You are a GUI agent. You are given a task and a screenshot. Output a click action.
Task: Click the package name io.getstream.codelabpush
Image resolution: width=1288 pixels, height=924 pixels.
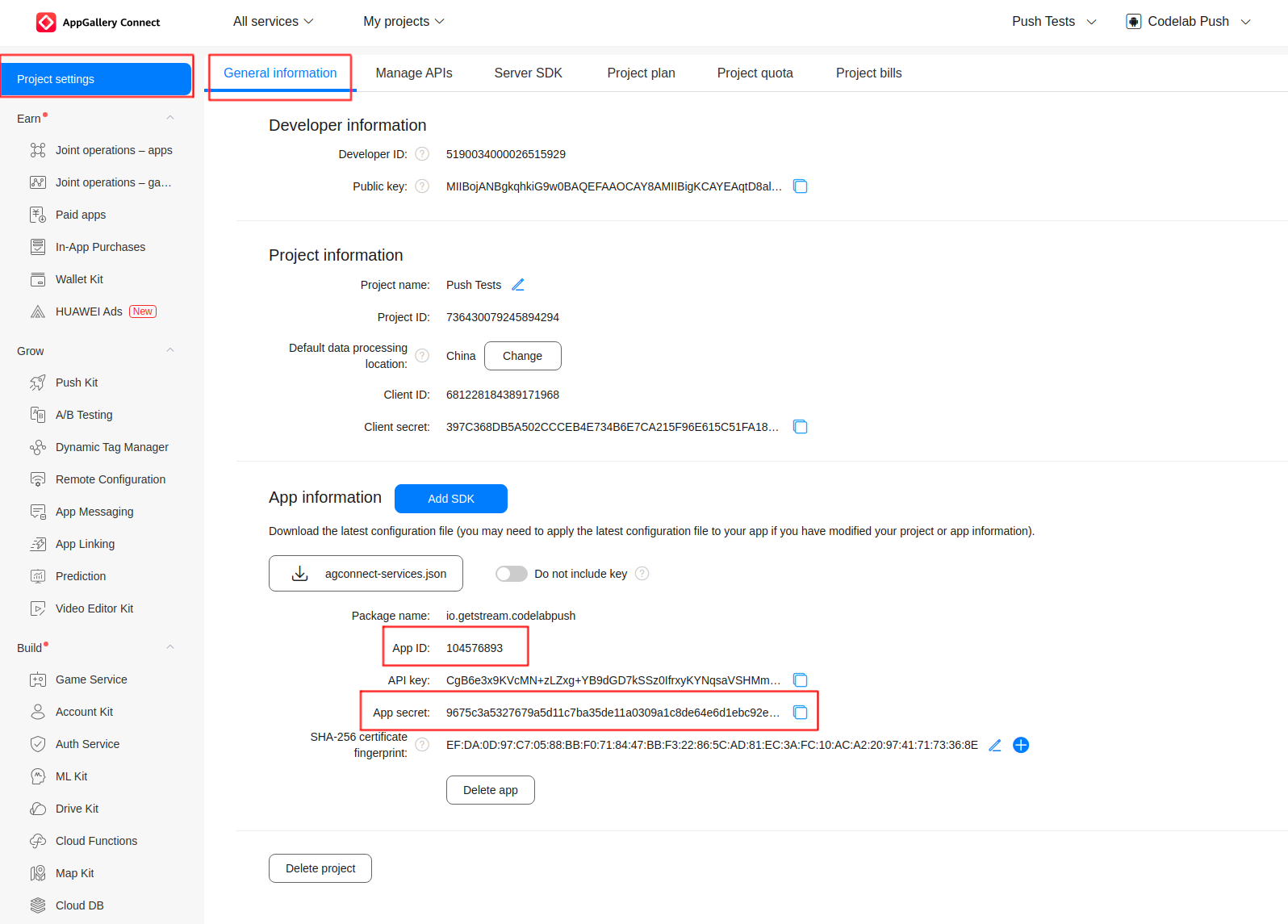pos(511,616)
